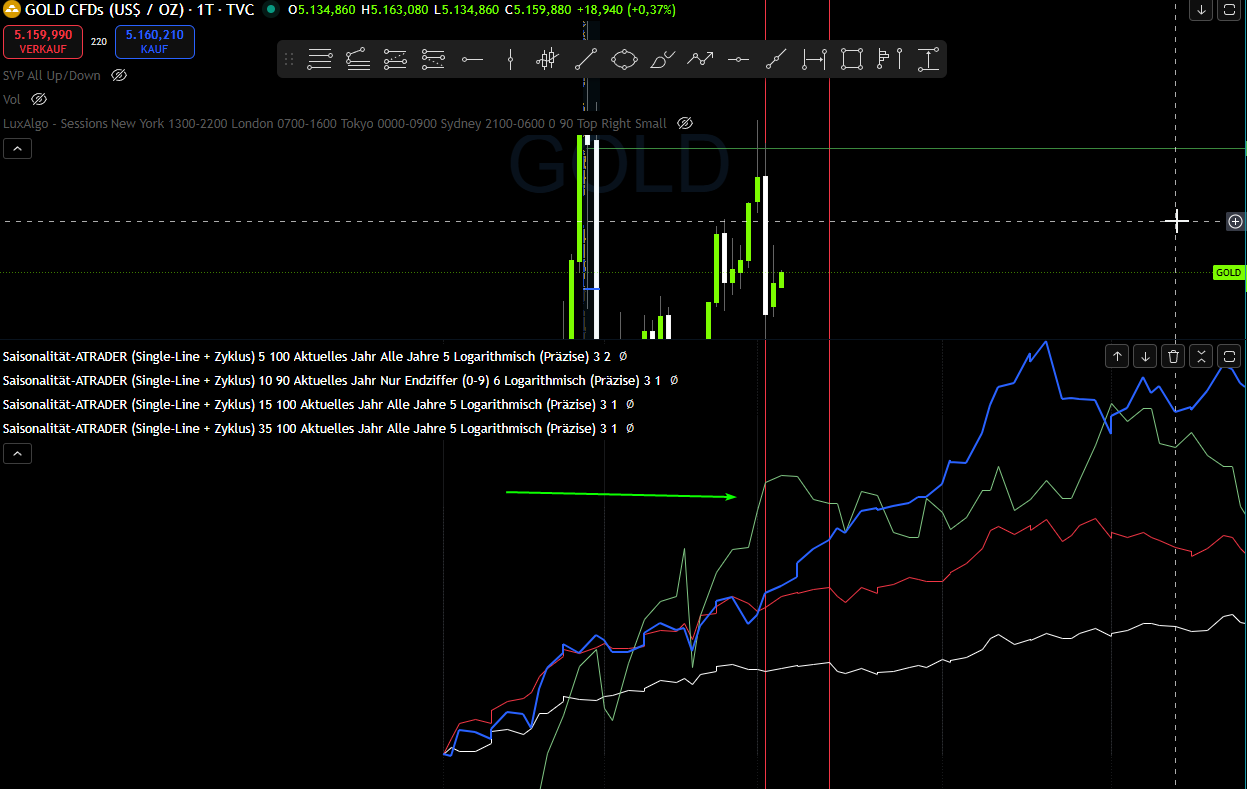Show the LuxAlgo Sessions indicator
Image resolution: width=1247 pixels, height=789 pixels.
pyautogui.click(x=685, y=123)
